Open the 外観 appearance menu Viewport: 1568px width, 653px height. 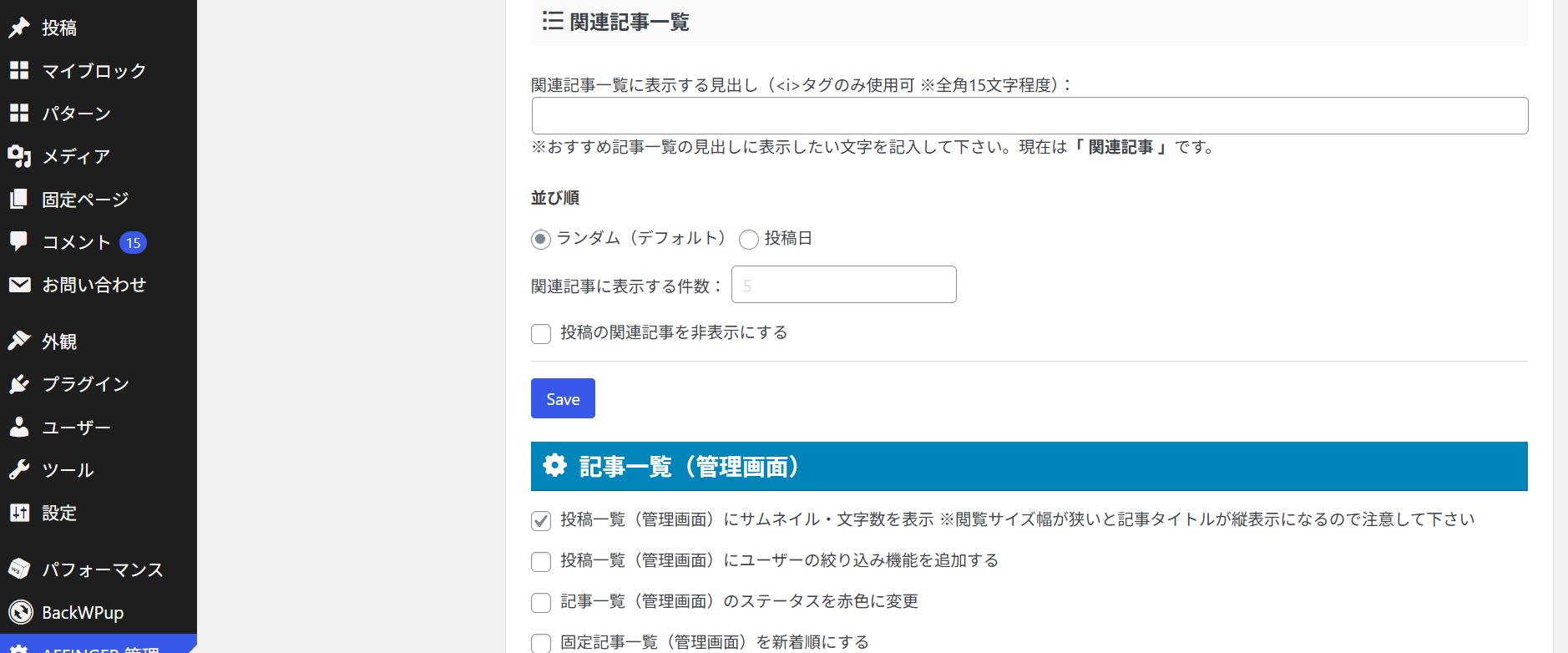(x=59, y=342)
